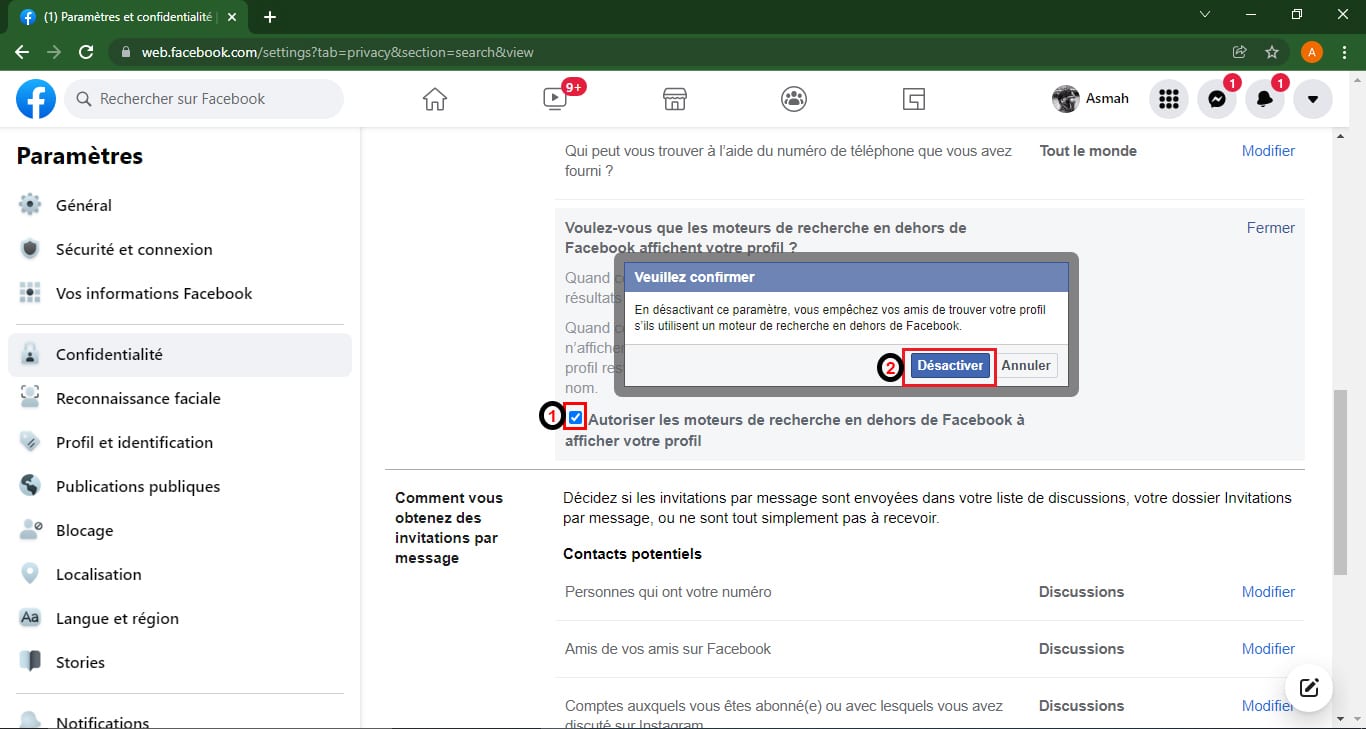Click the page vertical scrollbar

(1340, 482)
